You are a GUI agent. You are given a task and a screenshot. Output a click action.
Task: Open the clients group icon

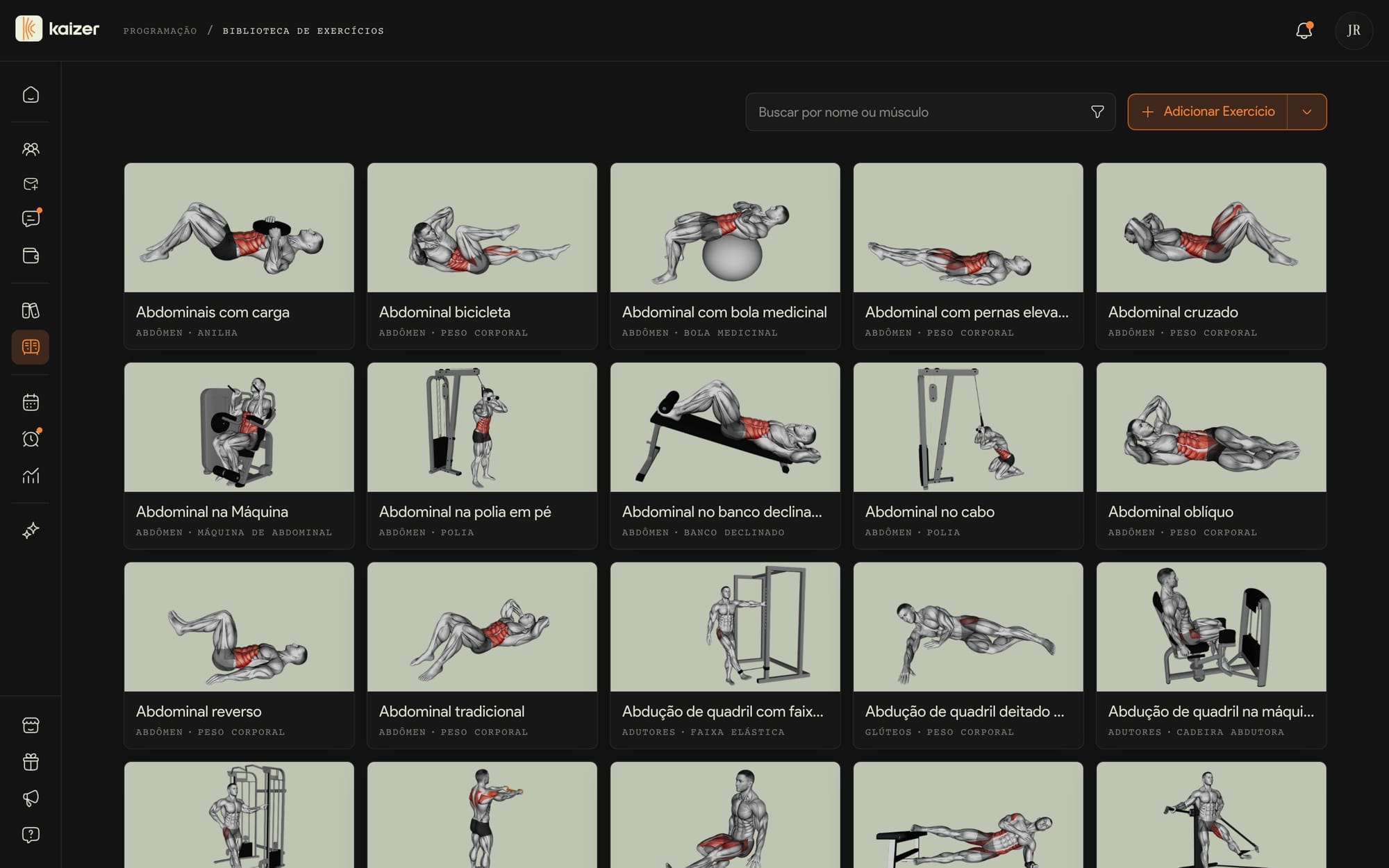pyautogui.click(x=31, y=149)
